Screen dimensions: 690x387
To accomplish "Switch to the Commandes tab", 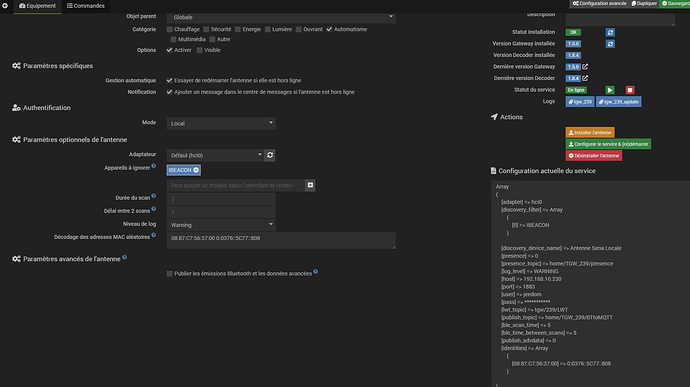I will click(86, 6).
